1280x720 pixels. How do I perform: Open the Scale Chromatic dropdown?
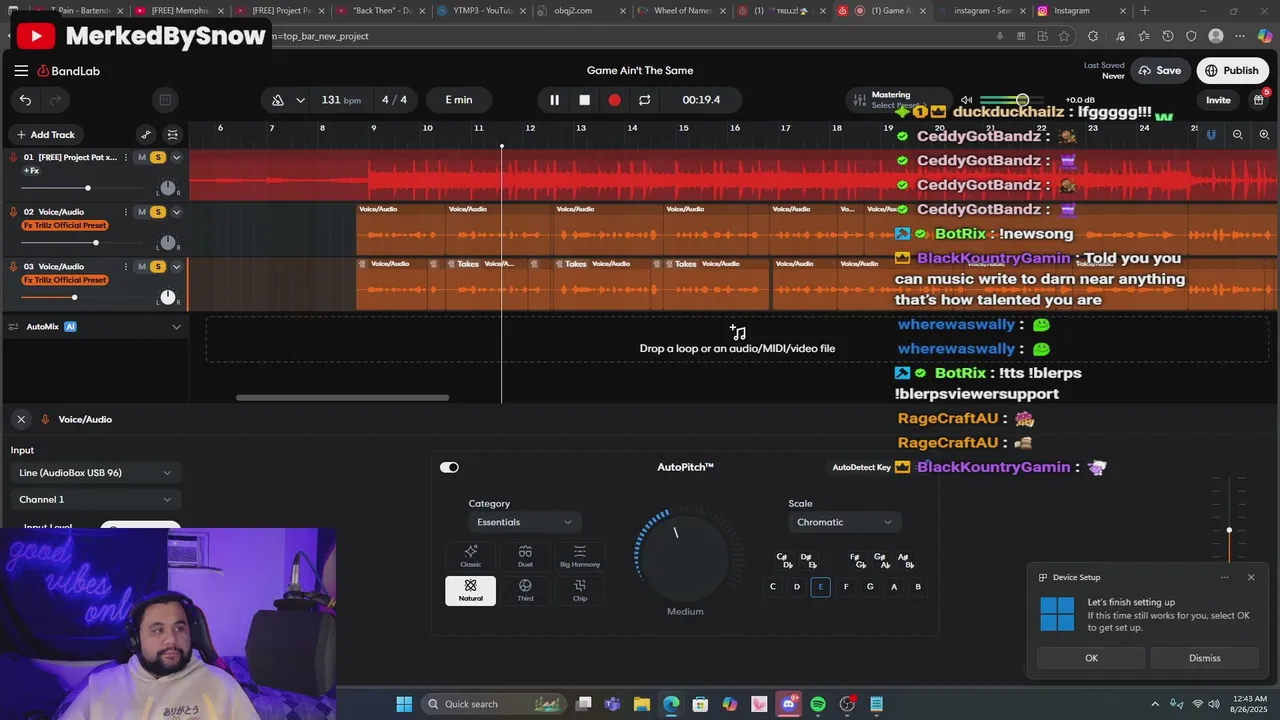[x=844, y=522]
